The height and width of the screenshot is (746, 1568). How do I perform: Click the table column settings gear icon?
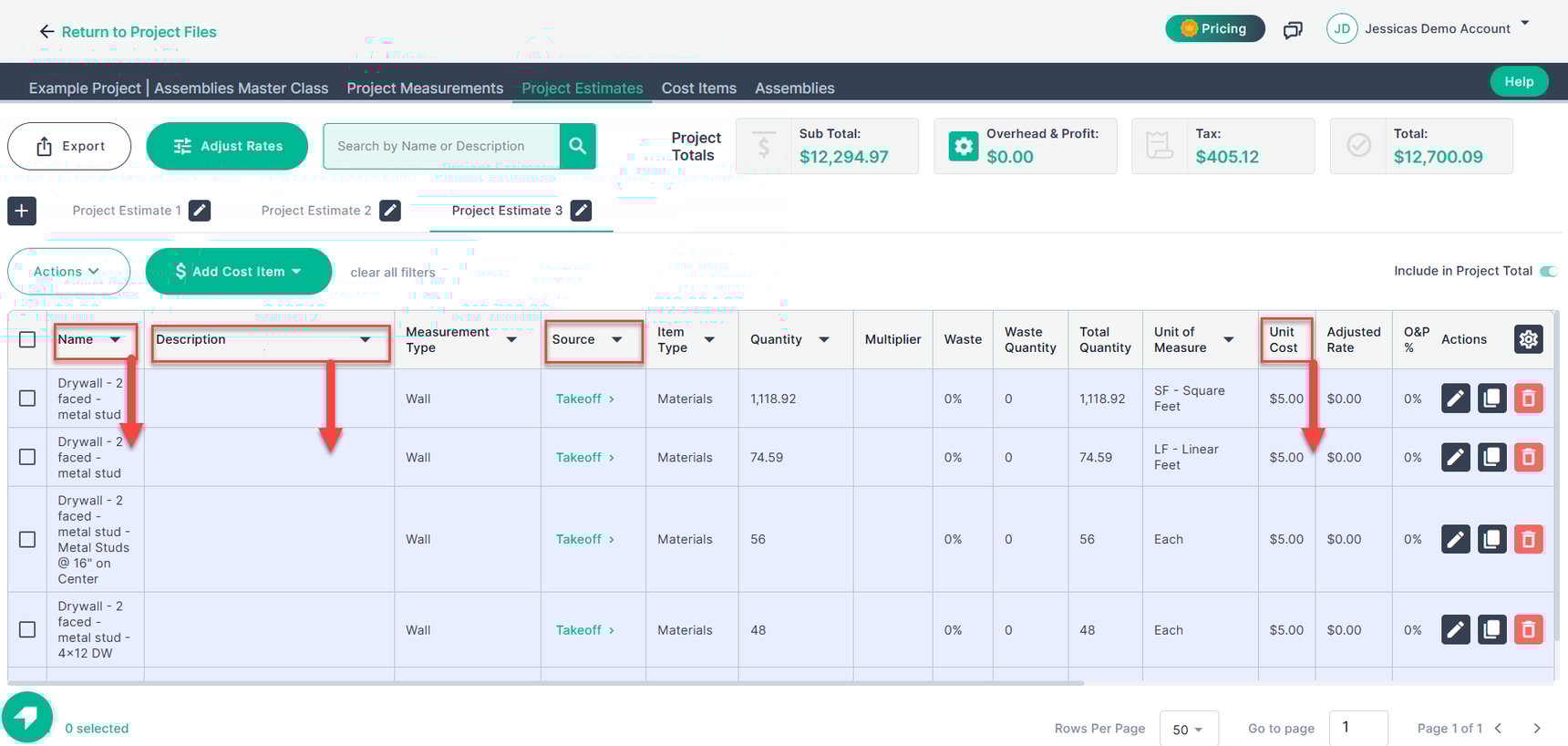(1528, 339)
